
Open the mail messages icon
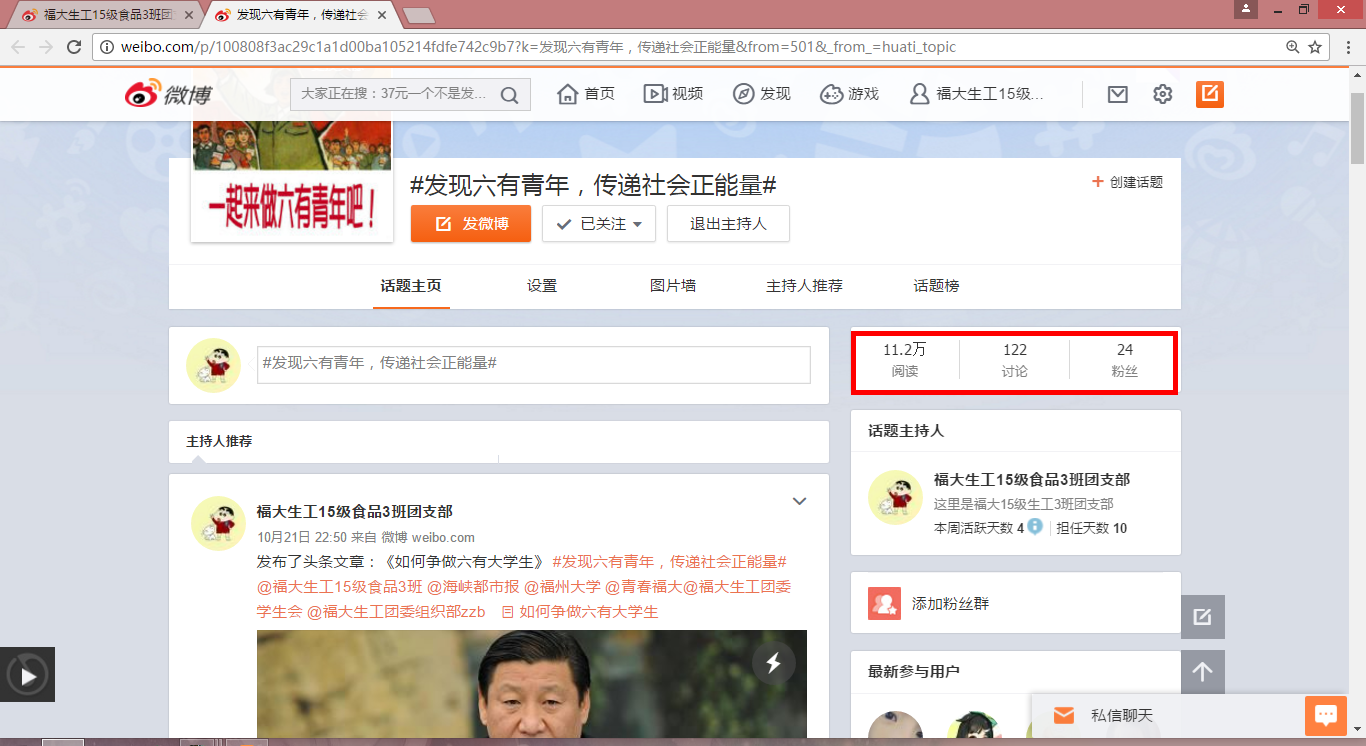(1118, 94)
